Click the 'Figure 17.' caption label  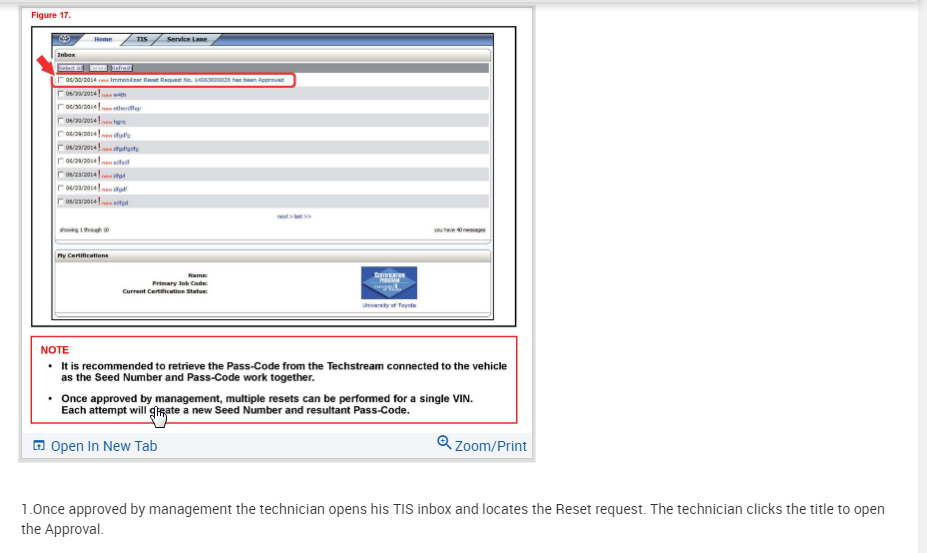pyautogui.click(x=51, y=15)
